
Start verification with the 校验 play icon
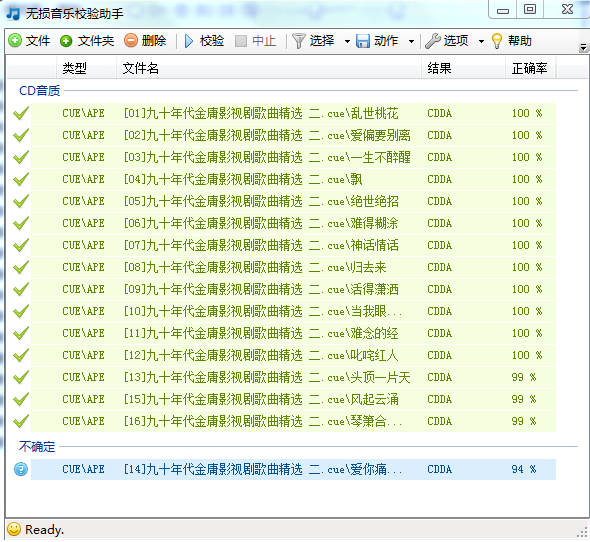point(189,41)
